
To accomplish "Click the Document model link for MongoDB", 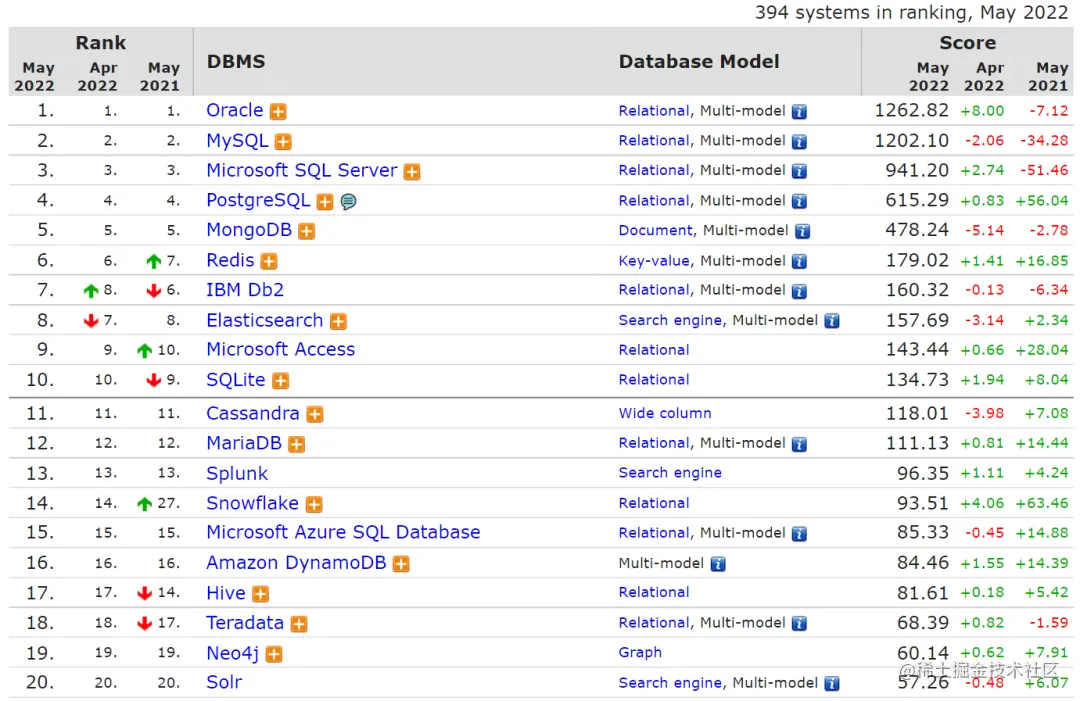I will (655, 231).
